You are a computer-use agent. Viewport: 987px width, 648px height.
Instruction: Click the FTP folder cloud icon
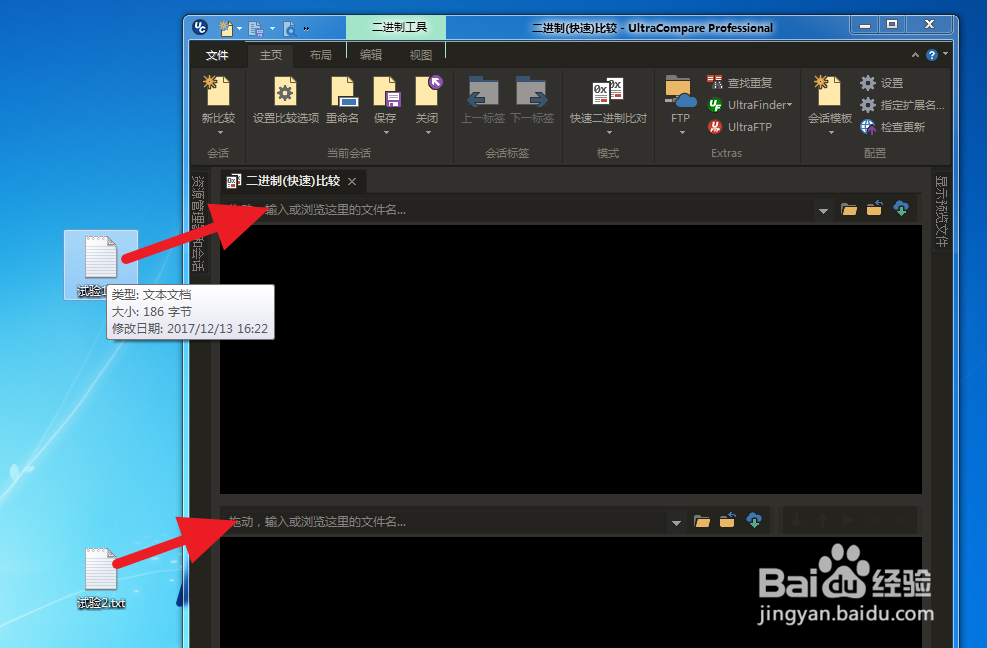tap(680, 92)
